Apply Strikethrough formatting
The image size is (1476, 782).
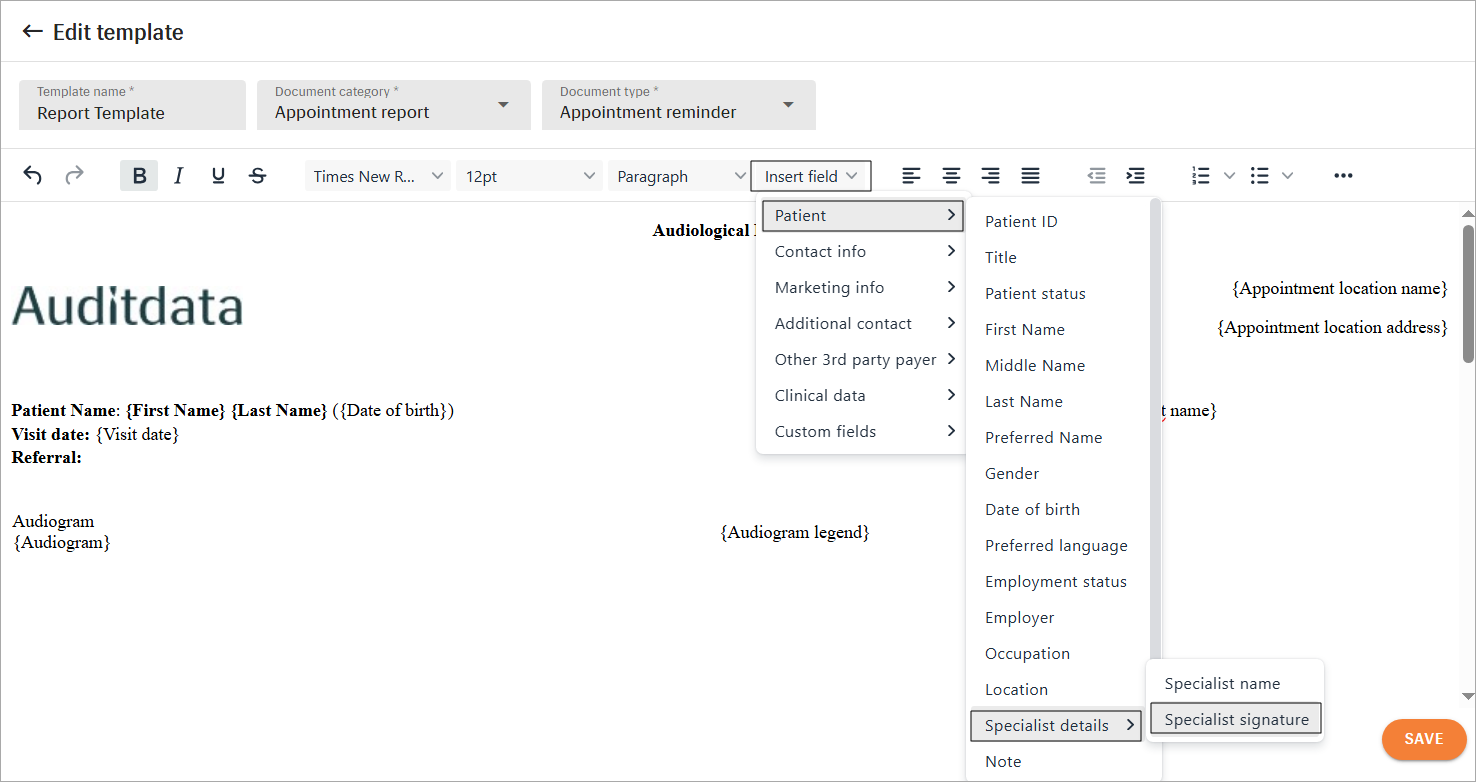click(x=258, y=176)
